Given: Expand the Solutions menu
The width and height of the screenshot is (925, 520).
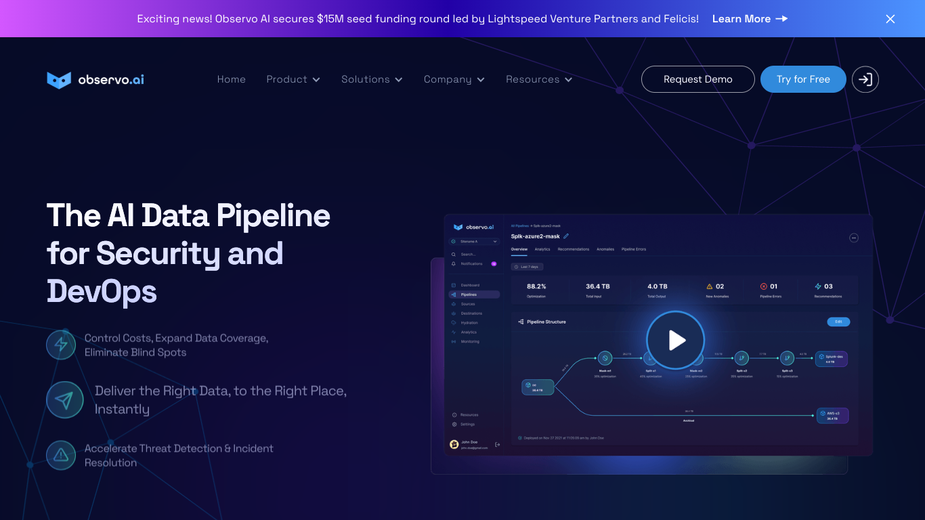Looking at the screenshot, I should click(x=372, y=79).
